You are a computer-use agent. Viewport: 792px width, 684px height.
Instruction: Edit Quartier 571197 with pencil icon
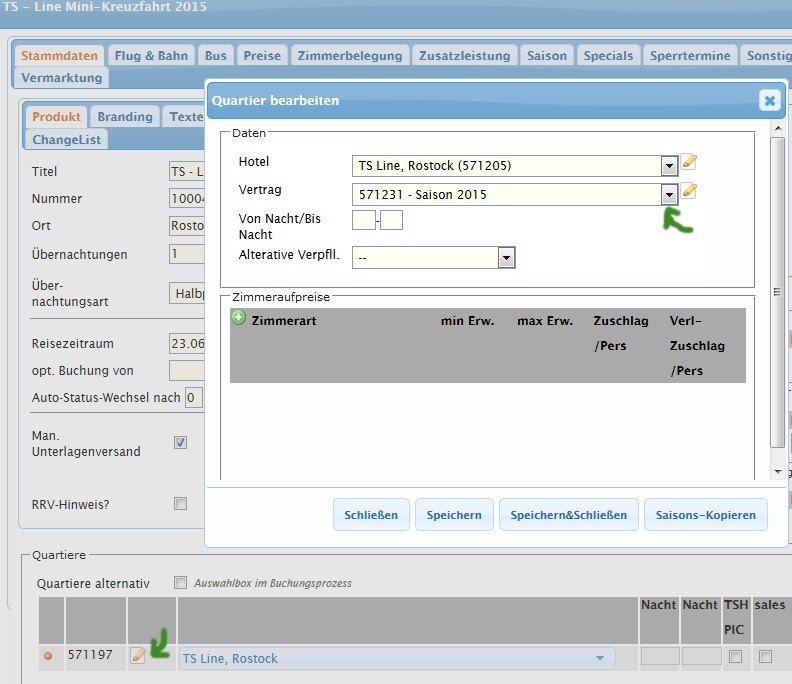tap(139, 655)
